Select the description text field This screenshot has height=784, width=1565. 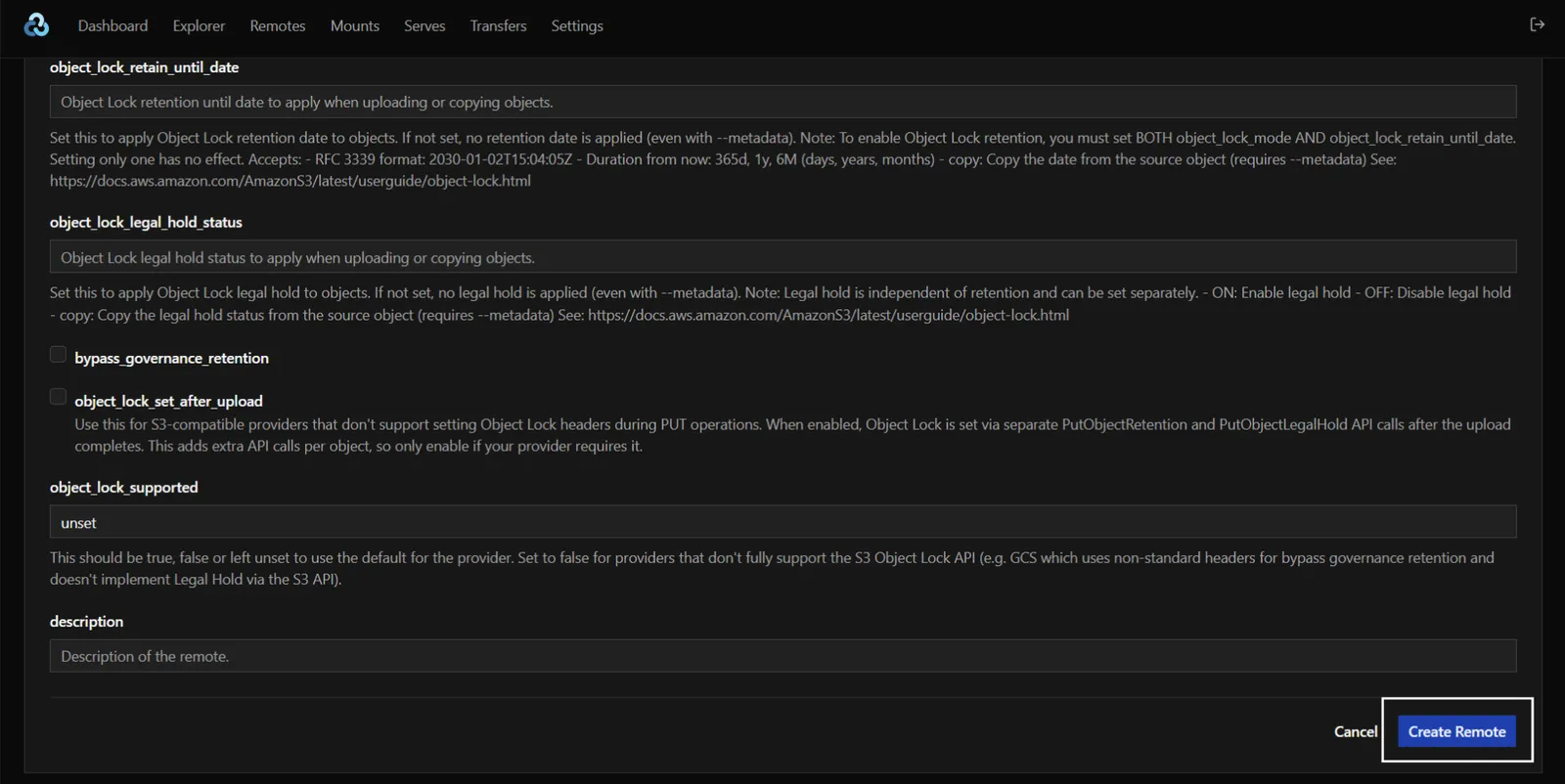pos(782,656)
